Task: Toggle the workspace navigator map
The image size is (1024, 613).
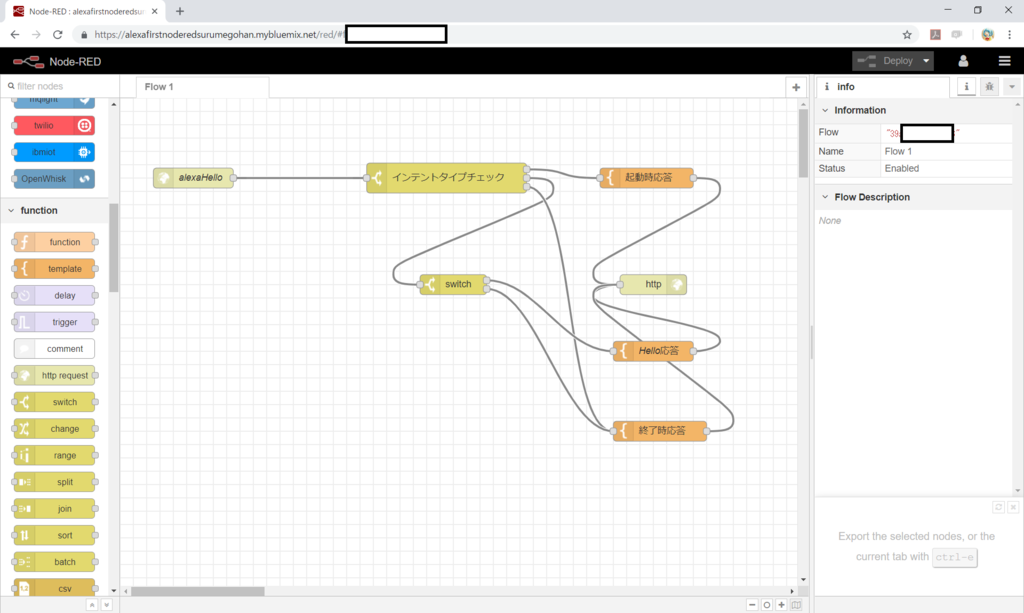Action: [x=796, y=605]
